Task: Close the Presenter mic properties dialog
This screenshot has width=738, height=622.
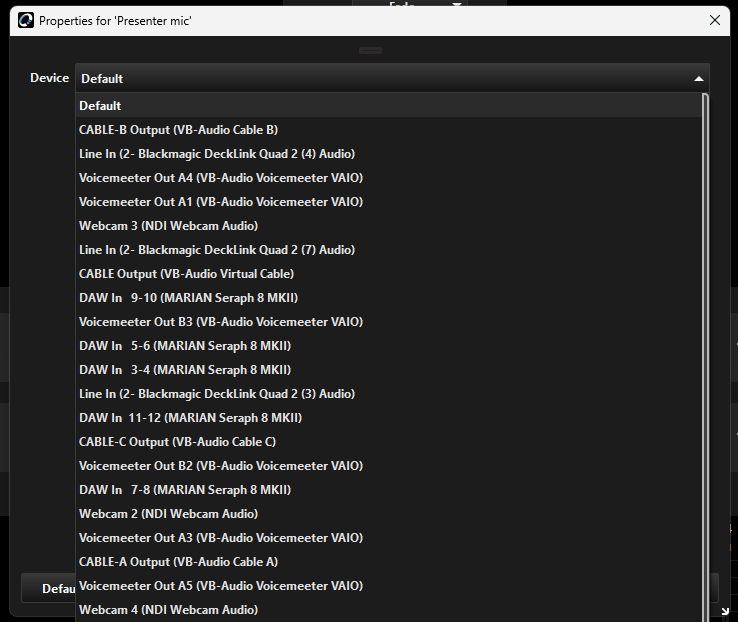Action: 714,20
